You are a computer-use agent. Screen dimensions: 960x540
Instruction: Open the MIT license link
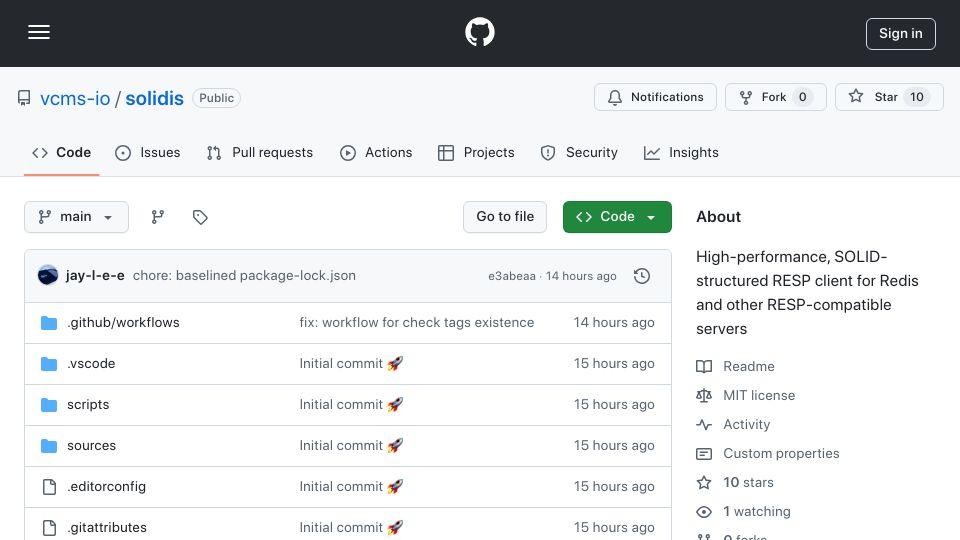(746, 396)
